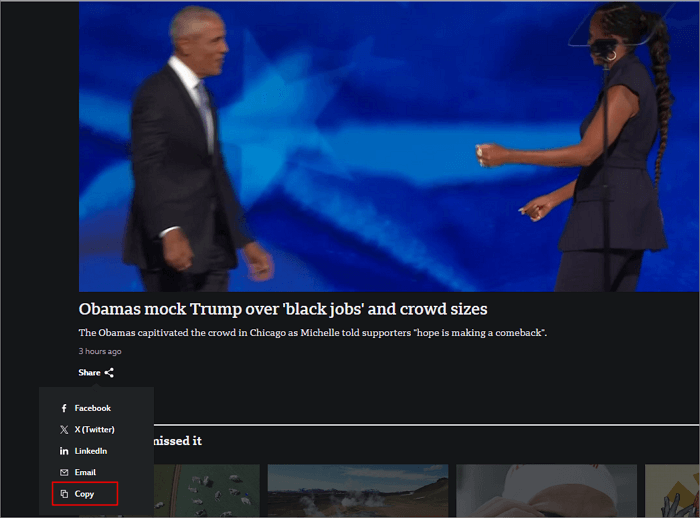The image size is (700, 518).
Task: Click the Email envelope icon
Action: coord(64,472)
